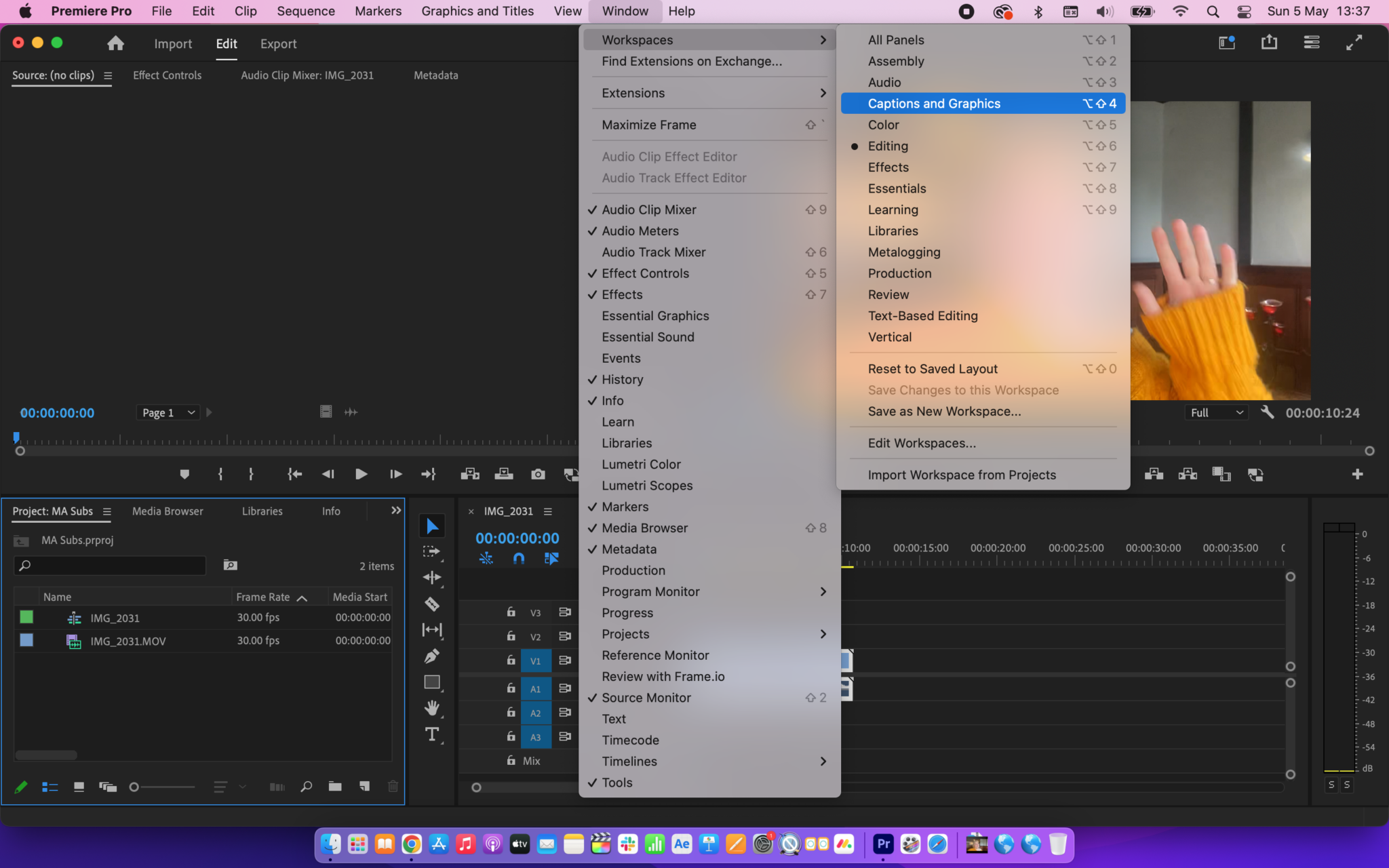This screenshot has height=868, width=1389.
Task: Open the New Bin icon in Project panel
Action: tap(334, 787)
